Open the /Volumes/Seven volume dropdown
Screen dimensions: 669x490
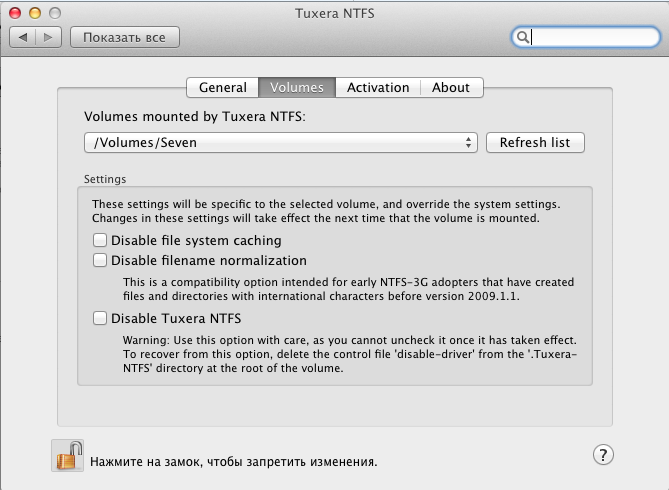click(281, 142)
